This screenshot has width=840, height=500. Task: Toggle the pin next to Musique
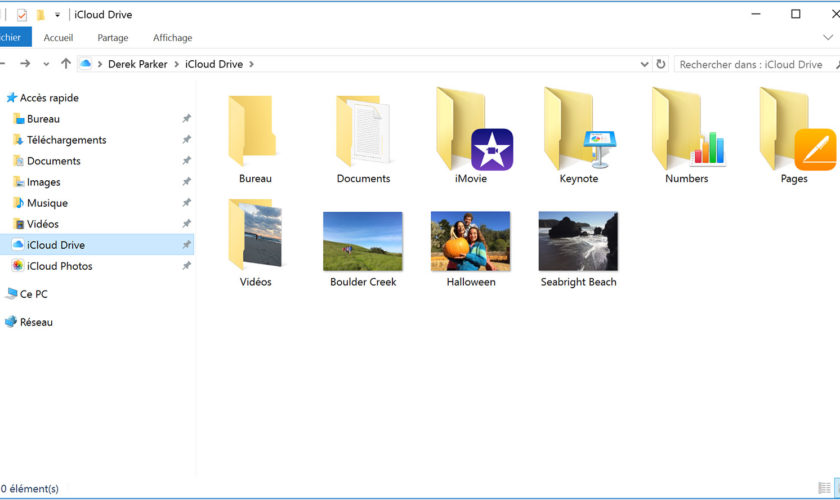pyautogui.click(x=186, y=203)
